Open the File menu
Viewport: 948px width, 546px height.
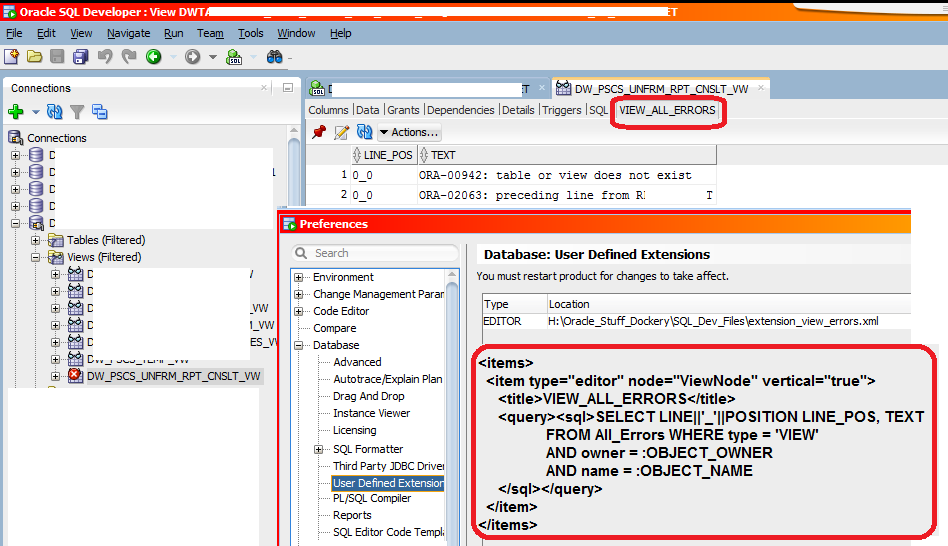14,33
